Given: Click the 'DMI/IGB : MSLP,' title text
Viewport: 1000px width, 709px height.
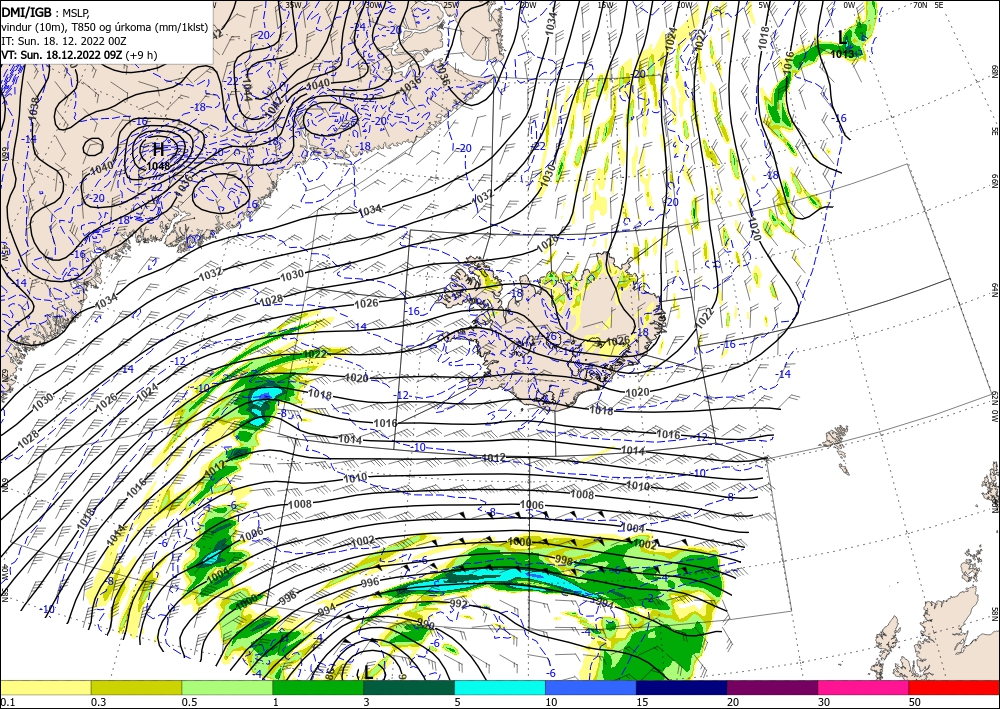Looking at the screenshot, I should tap(45, 12).
